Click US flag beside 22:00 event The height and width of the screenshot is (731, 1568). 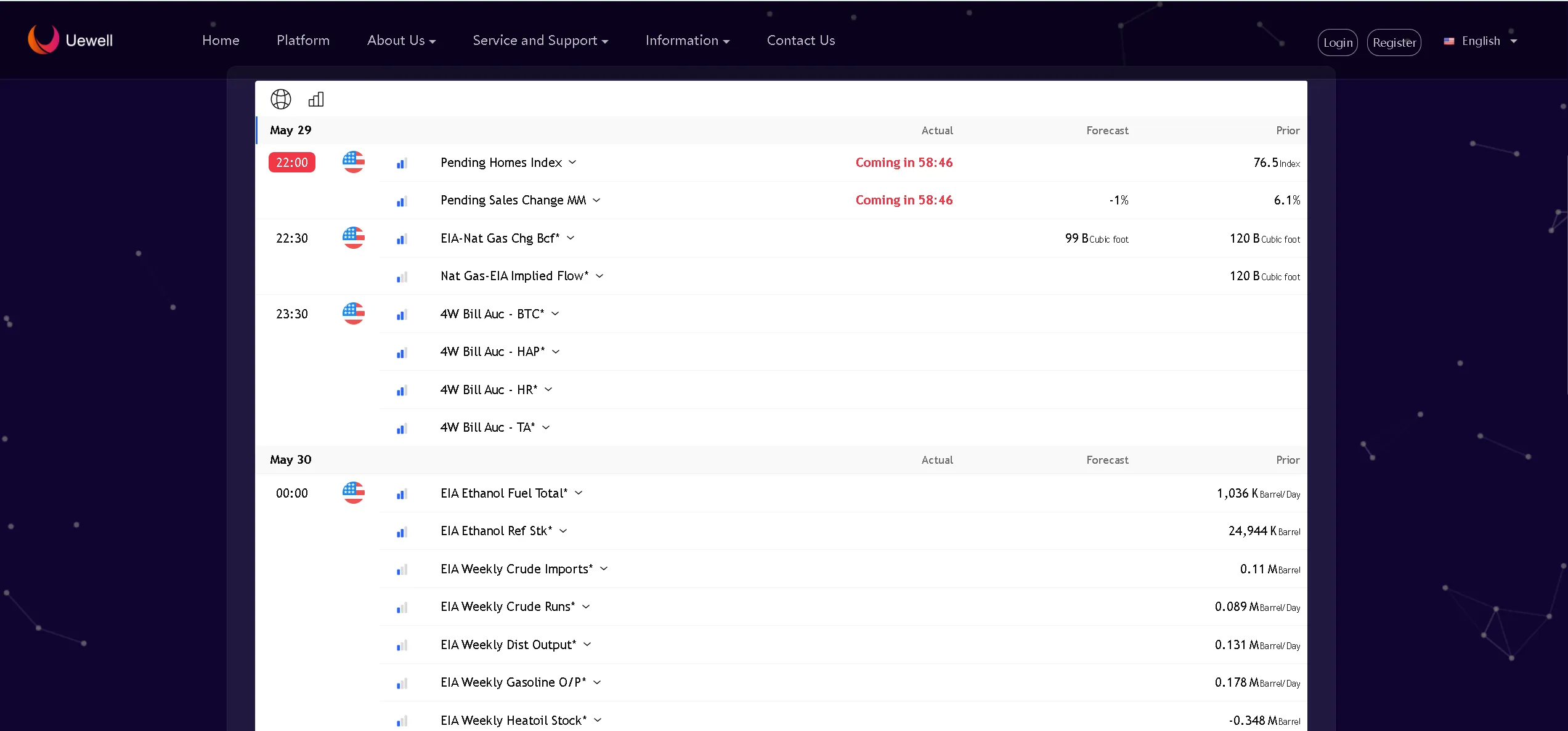coord(353,162)
